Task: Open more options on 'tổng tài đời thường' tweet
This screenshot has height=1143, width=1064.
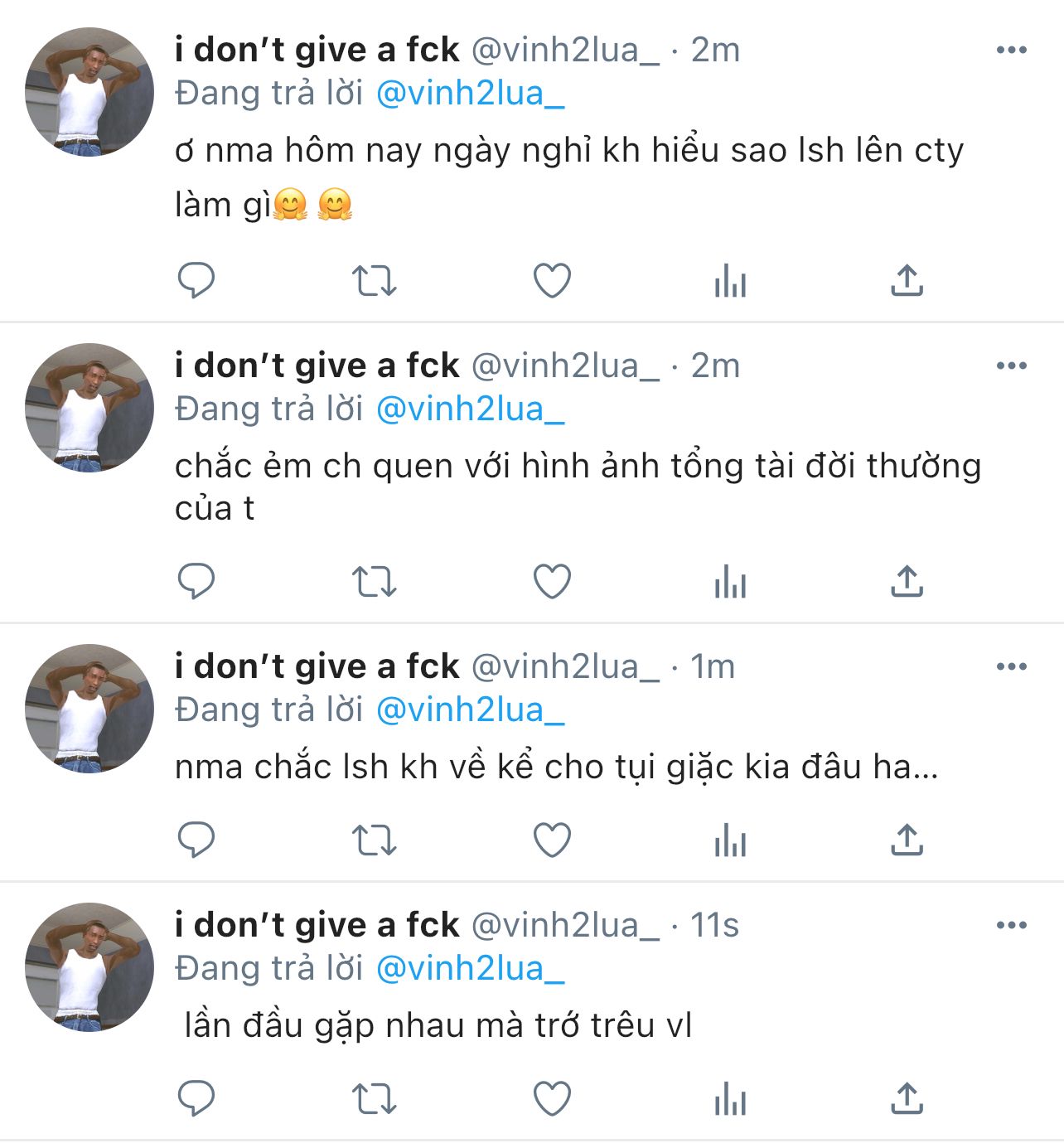Action: (x=1011, y=366)
